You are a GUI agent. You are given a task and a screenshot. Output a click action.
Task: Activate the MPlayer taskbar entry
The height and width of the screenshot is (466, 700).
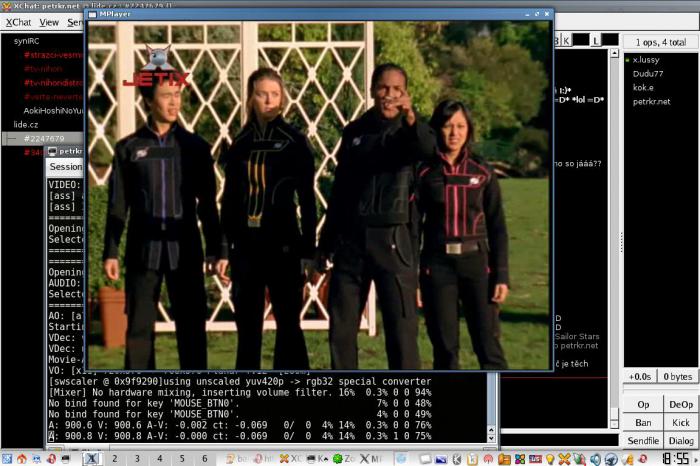(x=371, y=458)
